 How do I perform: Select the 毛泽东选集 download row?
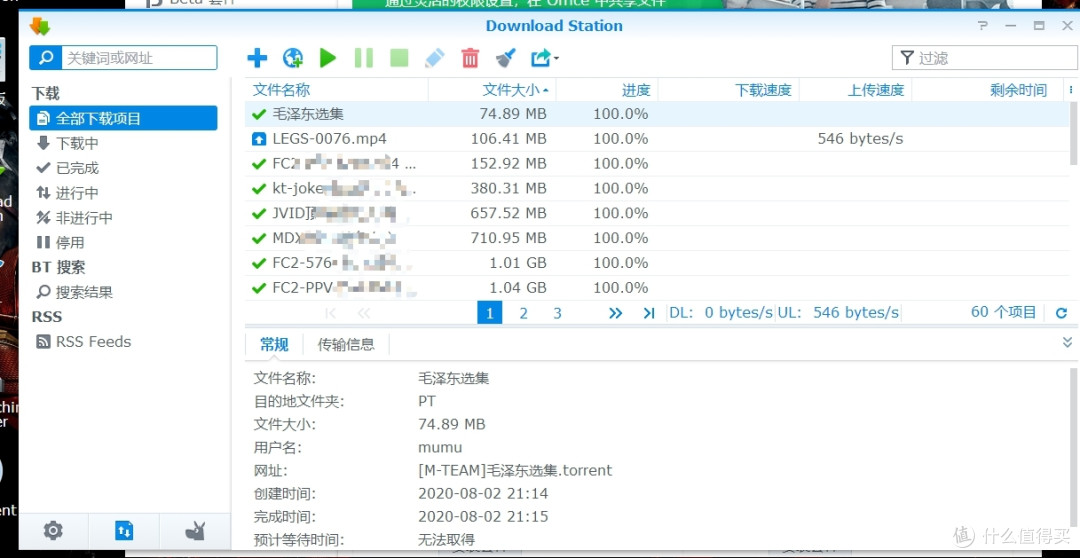pos(655,114)
